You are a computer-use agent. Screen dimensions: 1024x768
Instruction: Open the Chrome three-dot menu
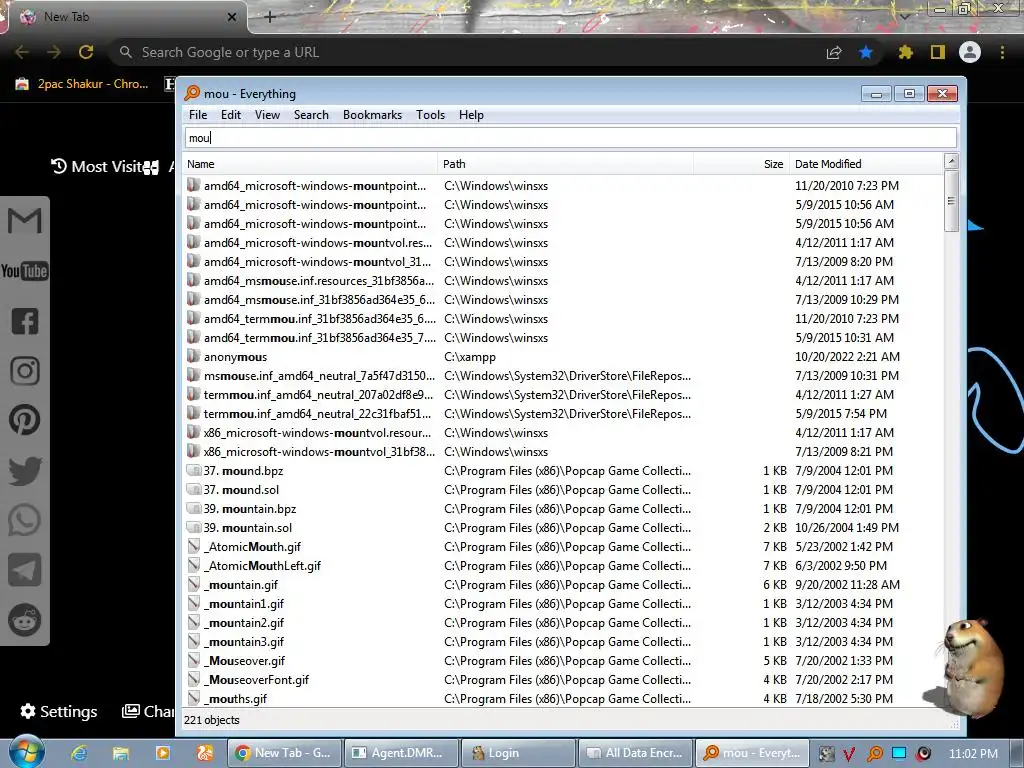(x=1002, y=52)
